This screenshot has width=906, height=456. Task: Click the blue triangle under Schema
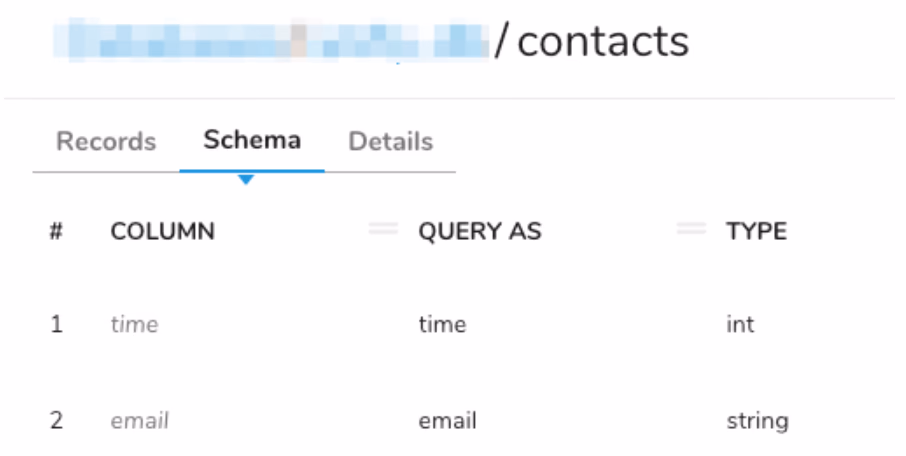[246, 180]
